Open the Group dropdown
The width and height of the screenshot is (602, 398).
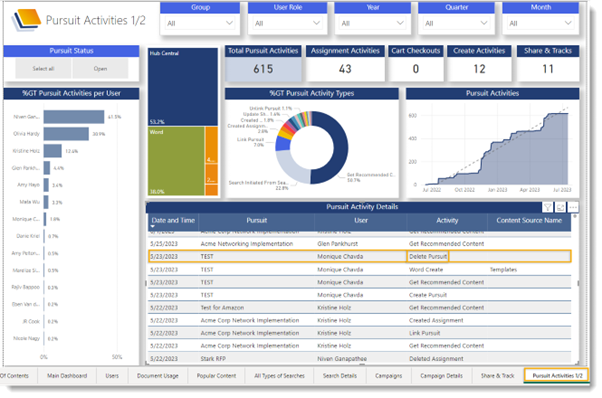click(200, 23)
